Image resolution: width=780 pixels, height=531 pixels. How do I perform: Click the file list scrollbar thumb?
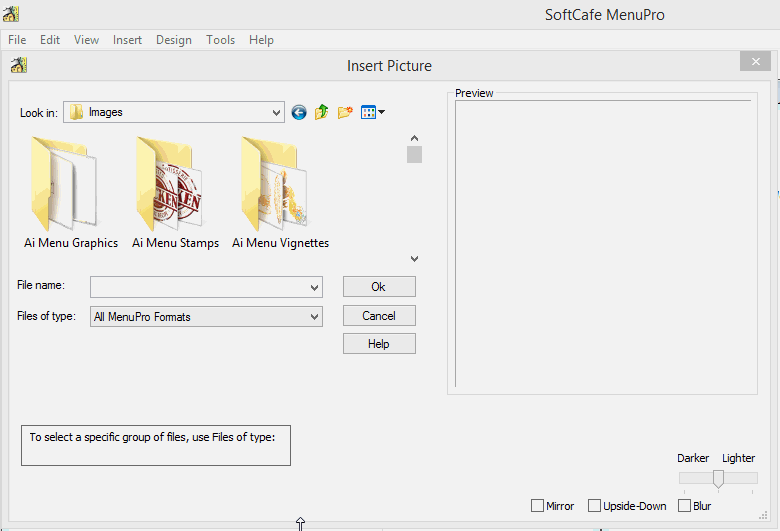414,154
